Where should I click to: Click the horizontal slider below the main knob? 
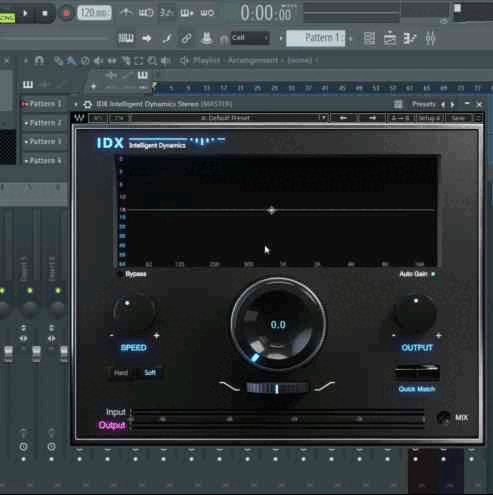tap(277, 388)
